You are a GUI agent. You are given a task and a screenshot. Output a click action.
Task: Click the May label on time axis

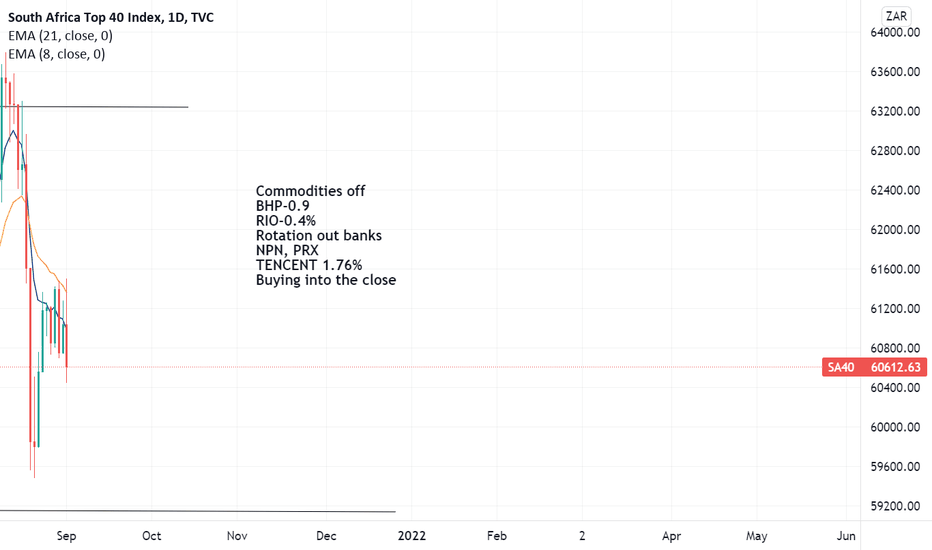(x=757, y=536)
